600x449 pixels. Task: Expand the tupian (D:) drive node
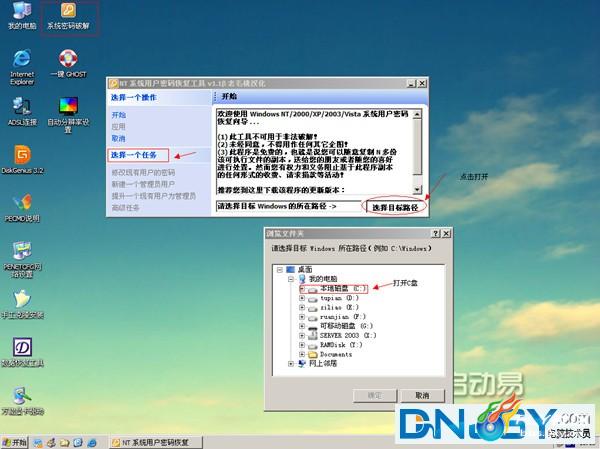(302, 298)
